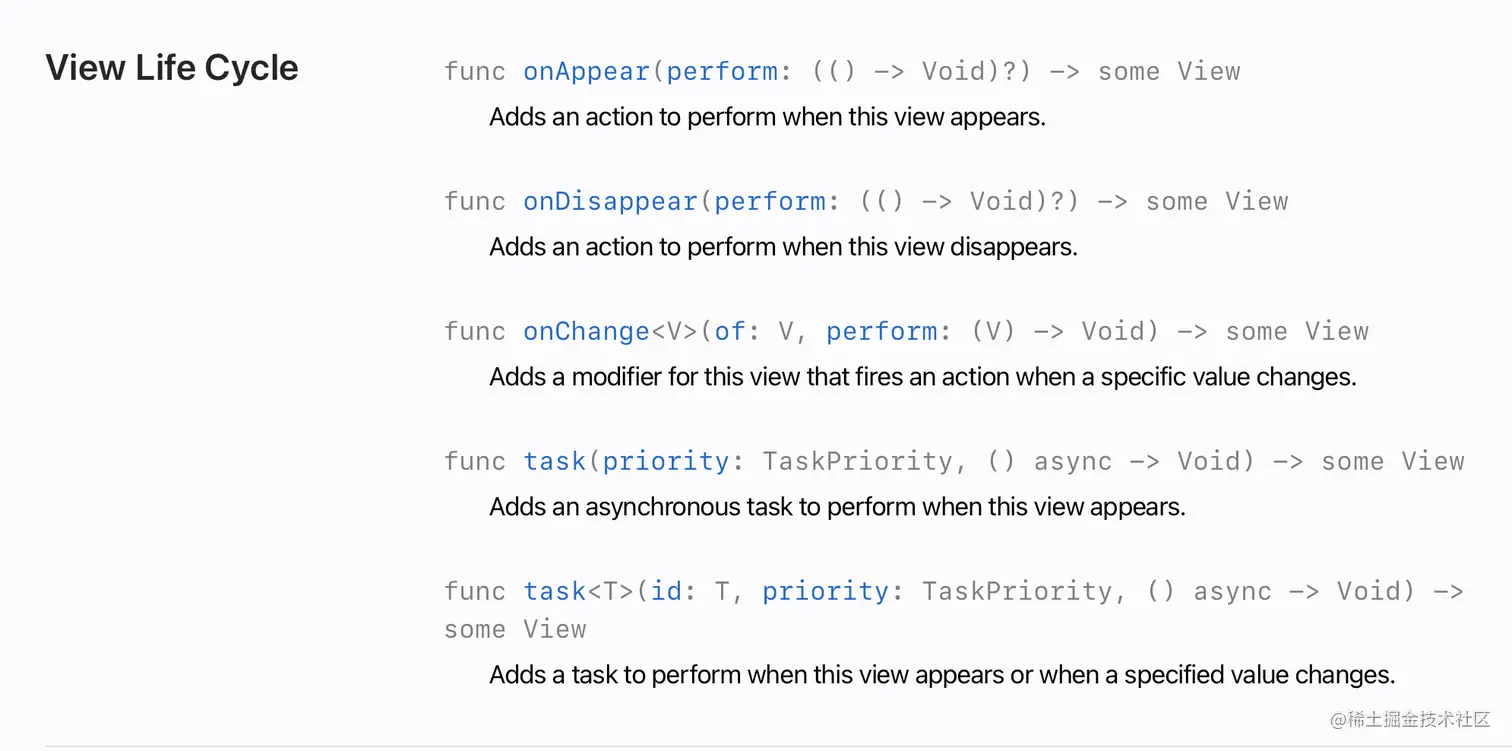Click the priority parameter in task<T> signature
Screen dimensions: 1512x751
pos(825,592)
